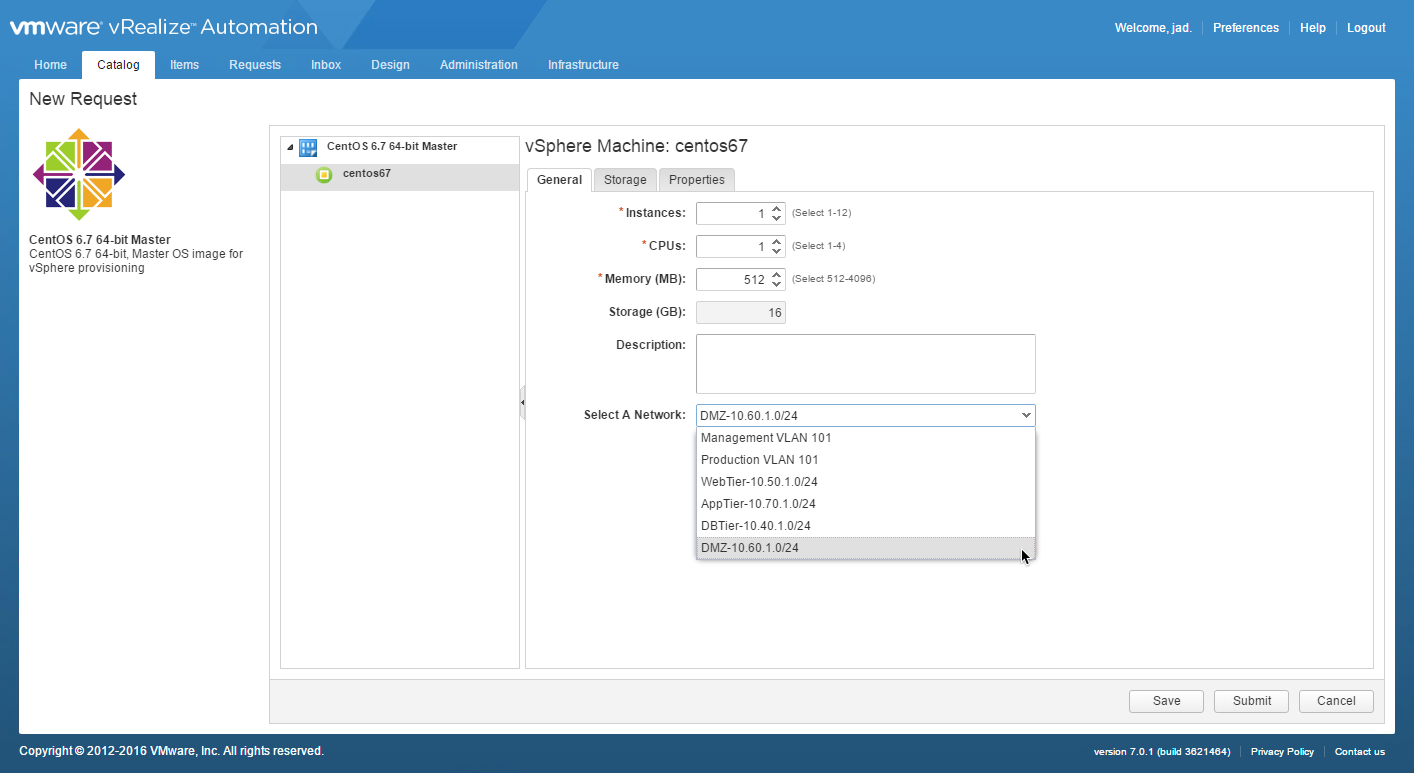Increase the Memory (MB) value
1414x773 pixels.
click(x=776, y=275)
